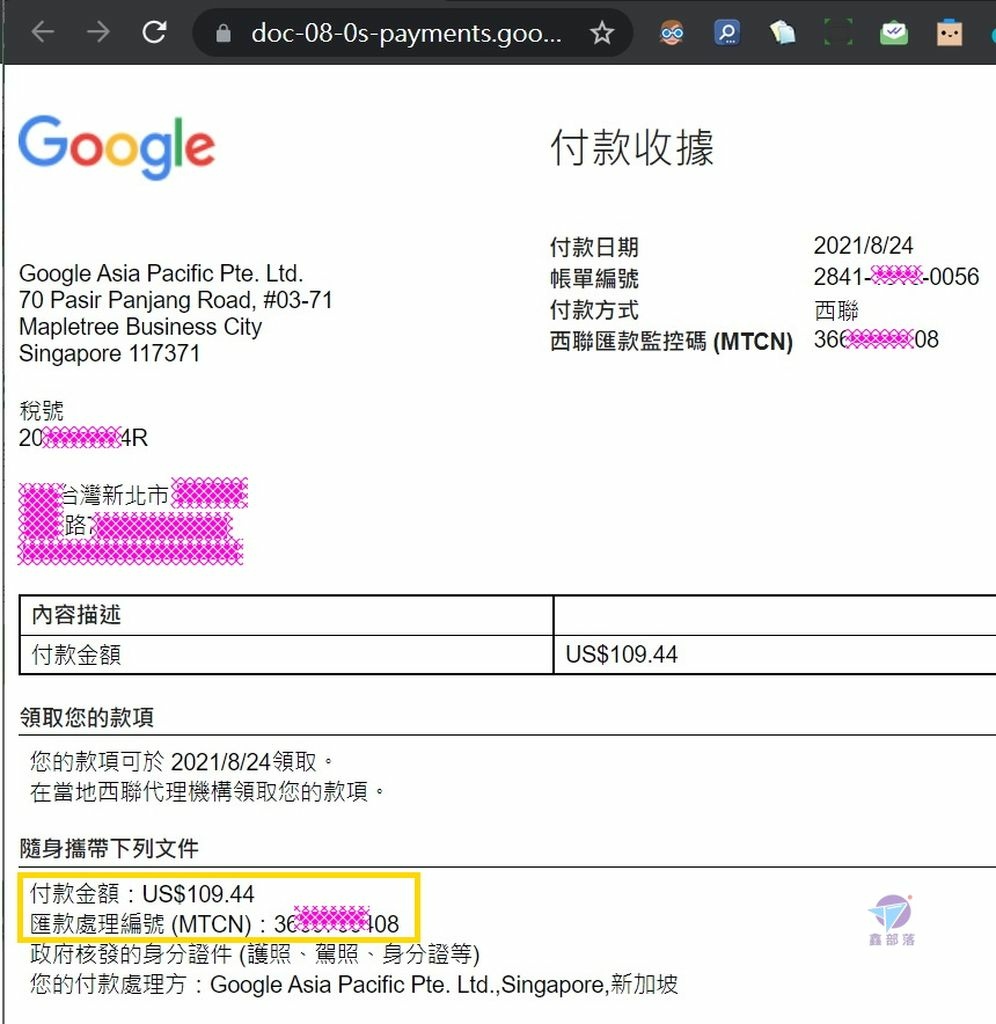
Task: Open the green checkmark mail extension
Action: click(x=893, y=32)
